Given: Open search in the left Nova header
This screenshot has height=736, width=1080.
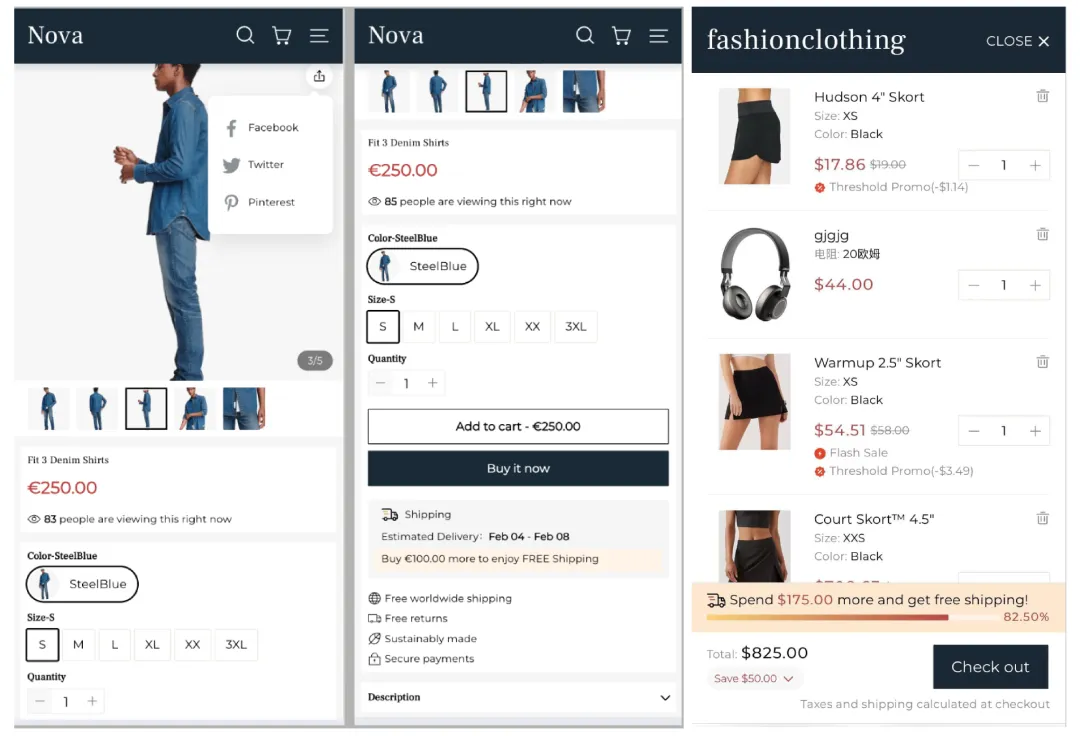Looking at the screenshot, I should click(245, 35).
